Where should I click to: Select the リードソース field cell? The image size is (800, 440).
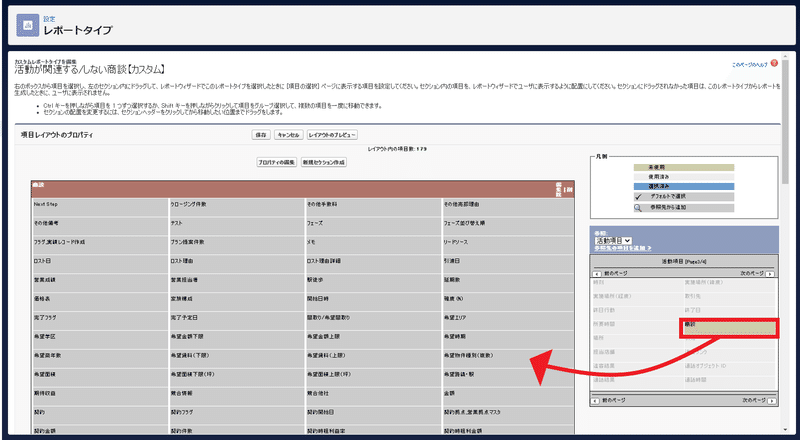point(508,245)
